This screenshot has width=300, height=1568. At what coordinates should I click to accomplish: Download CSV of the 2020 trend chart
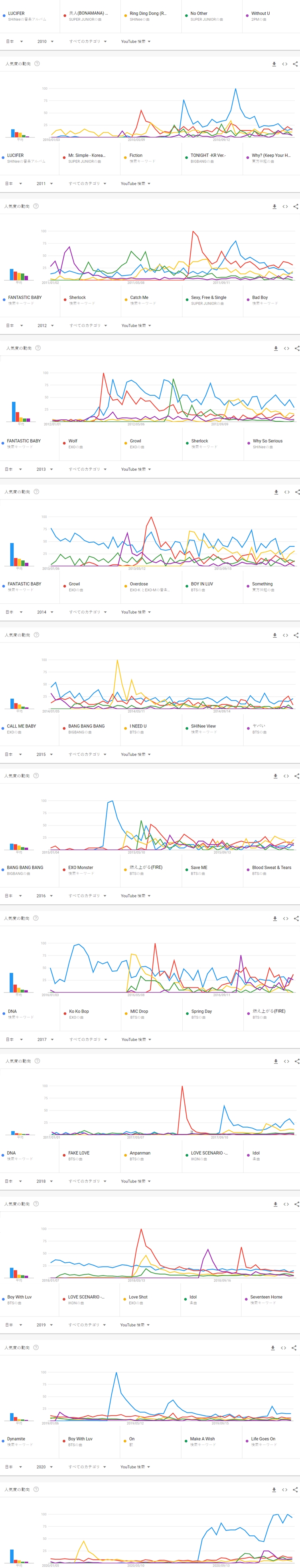point(274,1489)
